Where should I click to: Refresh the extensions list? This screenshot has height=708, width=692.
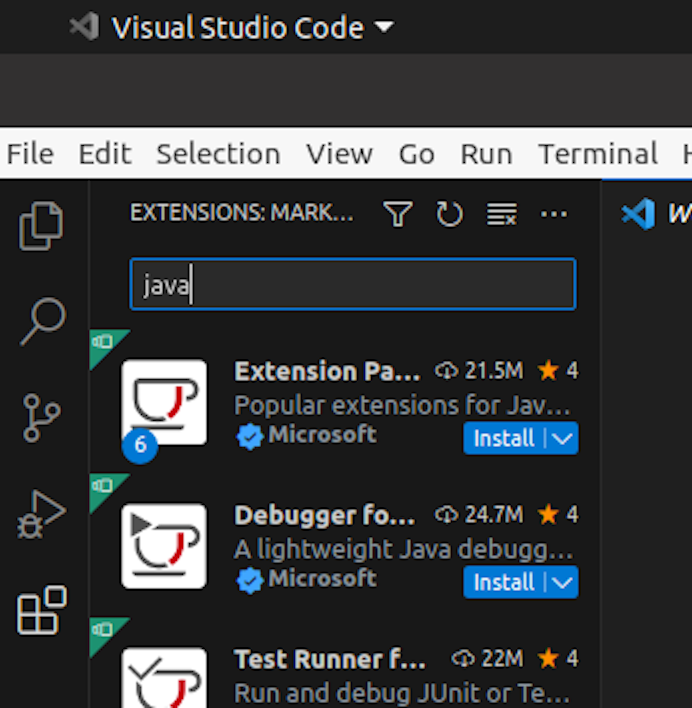click(449, 214)
